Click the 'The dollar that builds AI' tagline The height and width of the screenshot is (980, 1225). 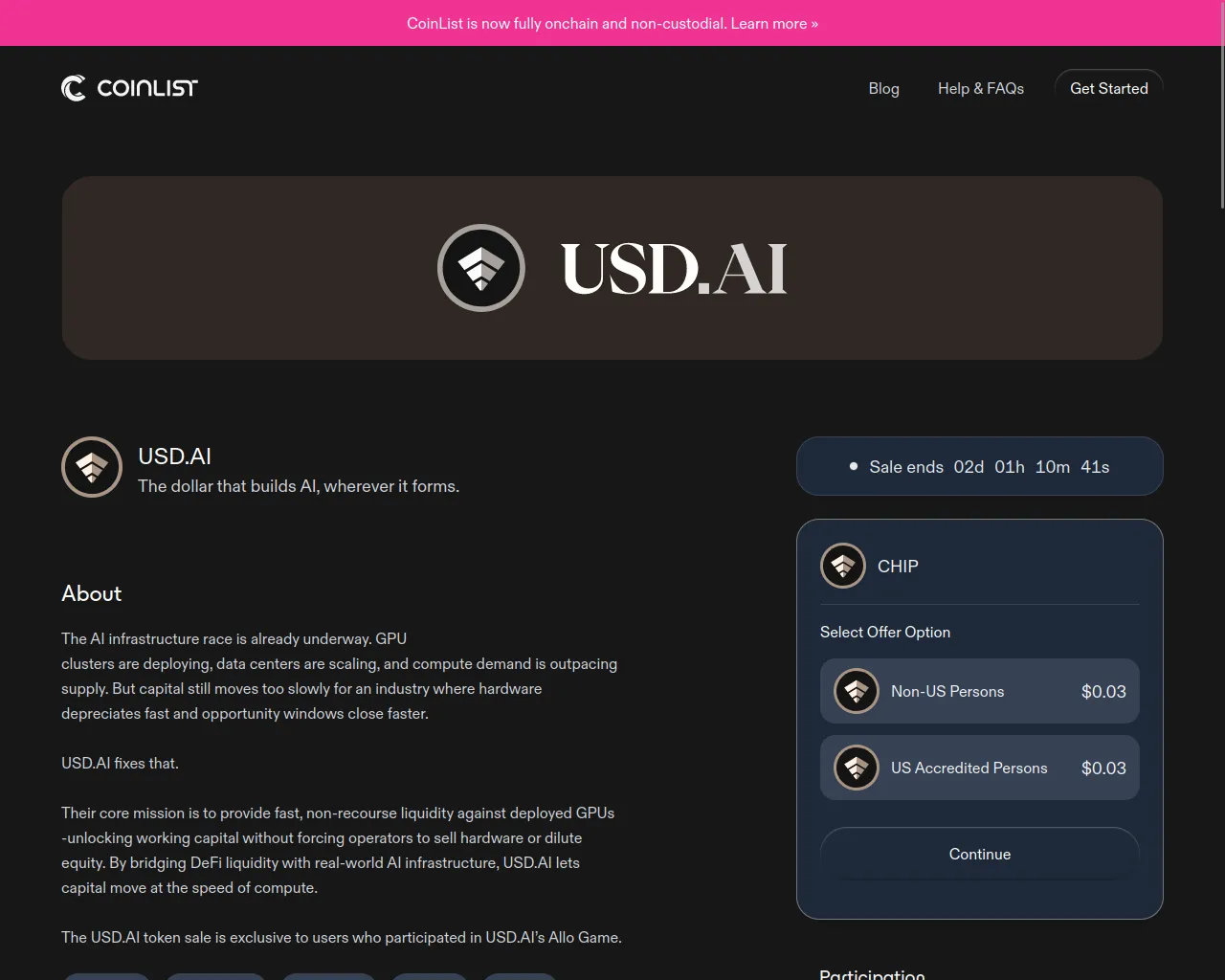click(x=299, y=486)
